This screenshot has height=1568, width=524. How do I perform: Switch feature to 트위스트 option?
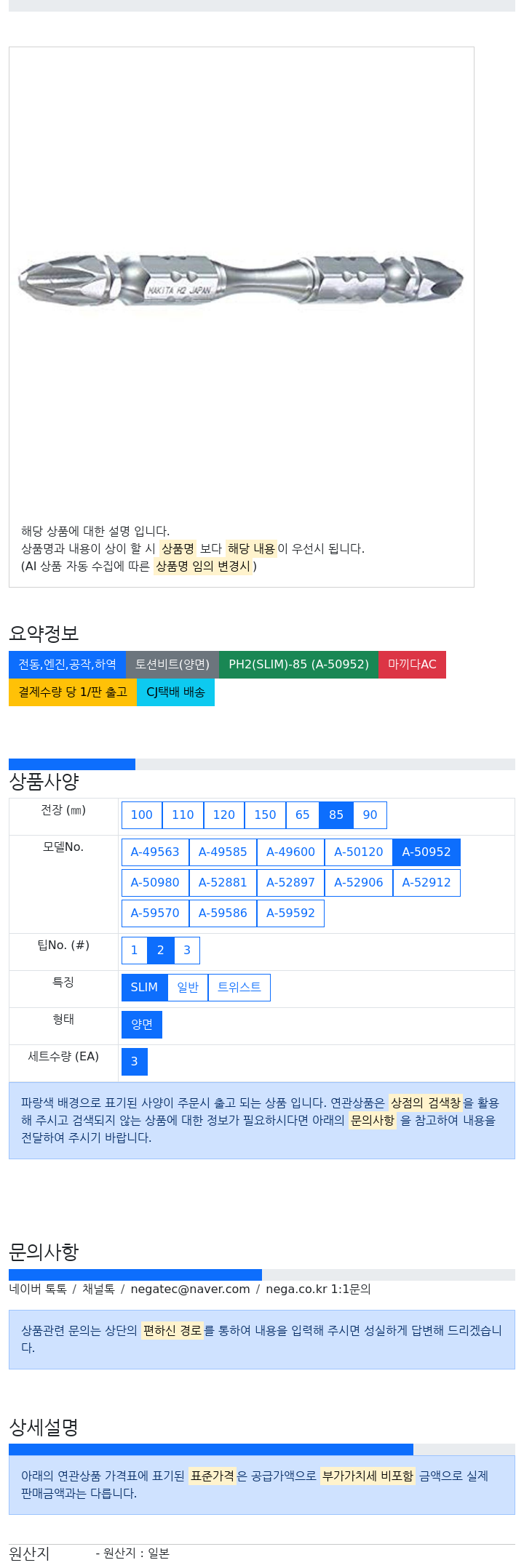click(239, 988)
